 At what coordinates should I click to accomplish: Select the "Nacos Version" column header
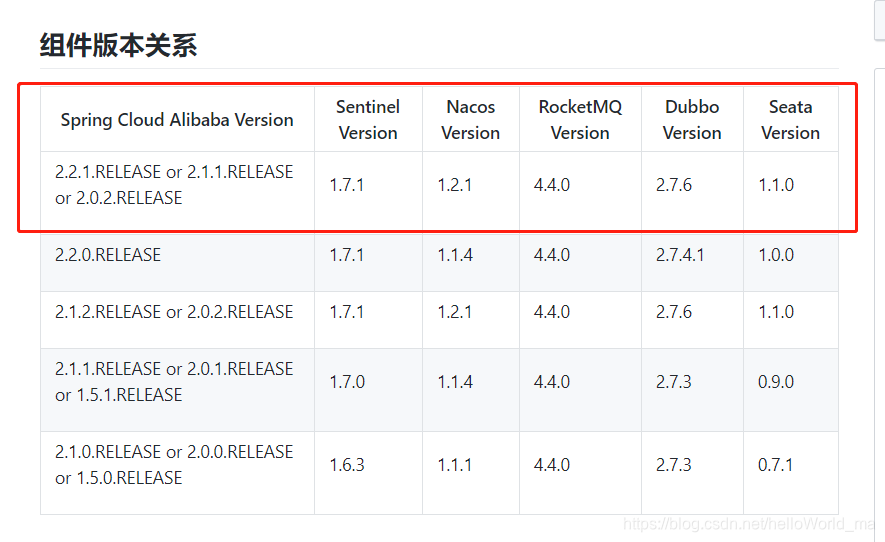pyautogui.click(x=470, y=120)
